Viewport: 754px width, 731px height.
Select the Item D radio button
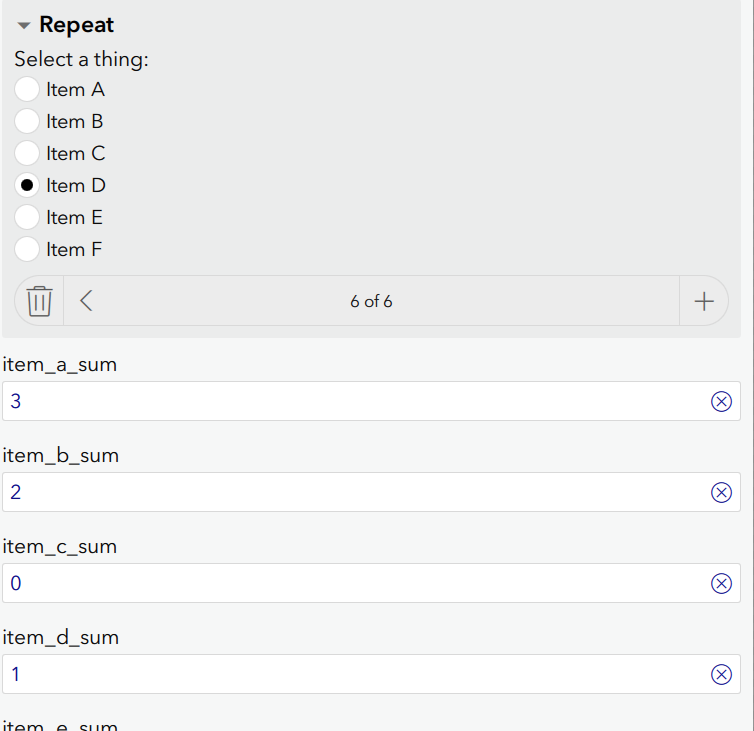pos(28,186)
